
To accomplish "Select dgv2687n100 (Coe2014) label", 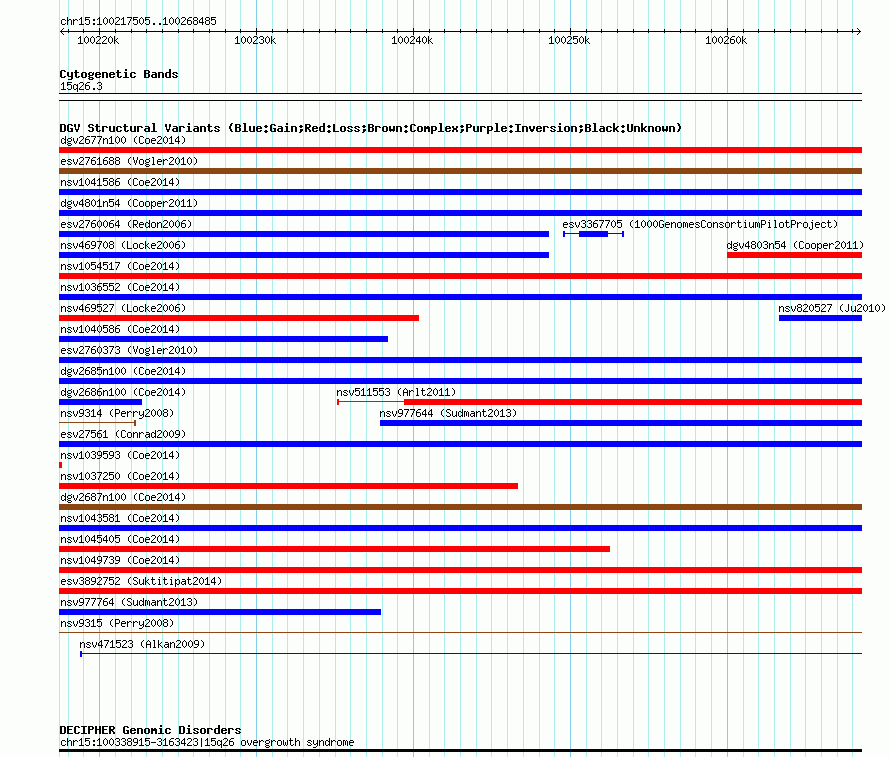I will pyautogui.click(x=123, y=497).
